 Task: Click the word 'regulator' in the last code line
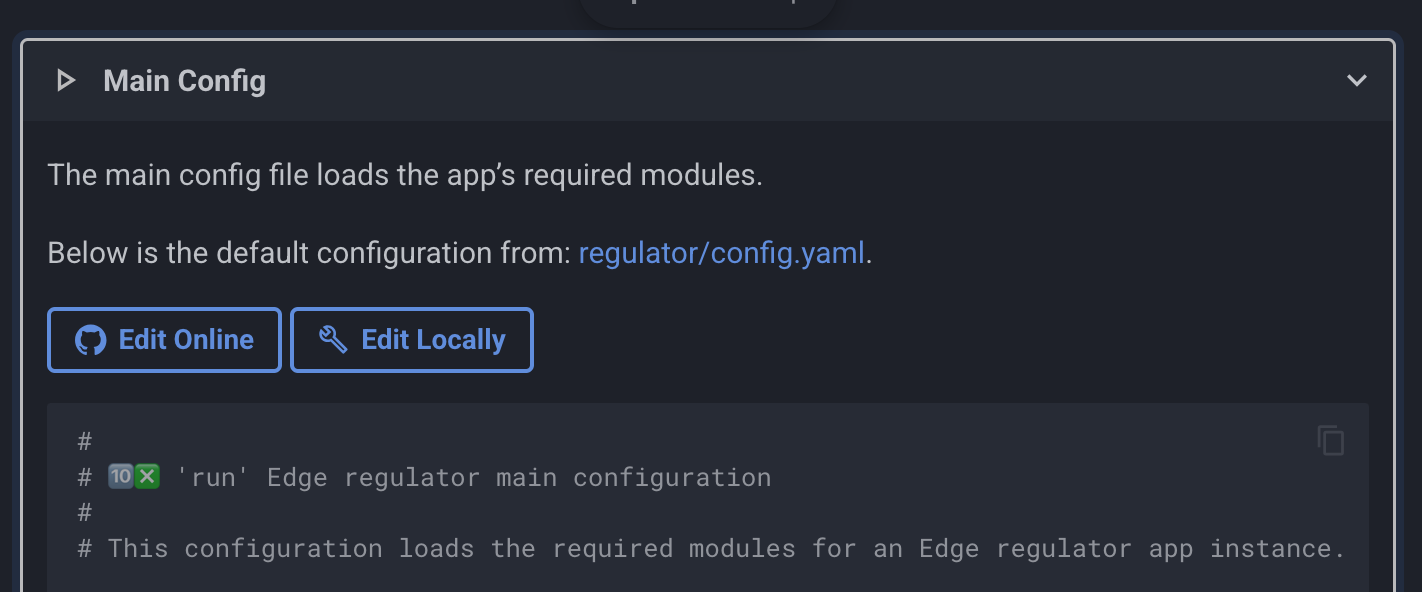[1064, 548]
